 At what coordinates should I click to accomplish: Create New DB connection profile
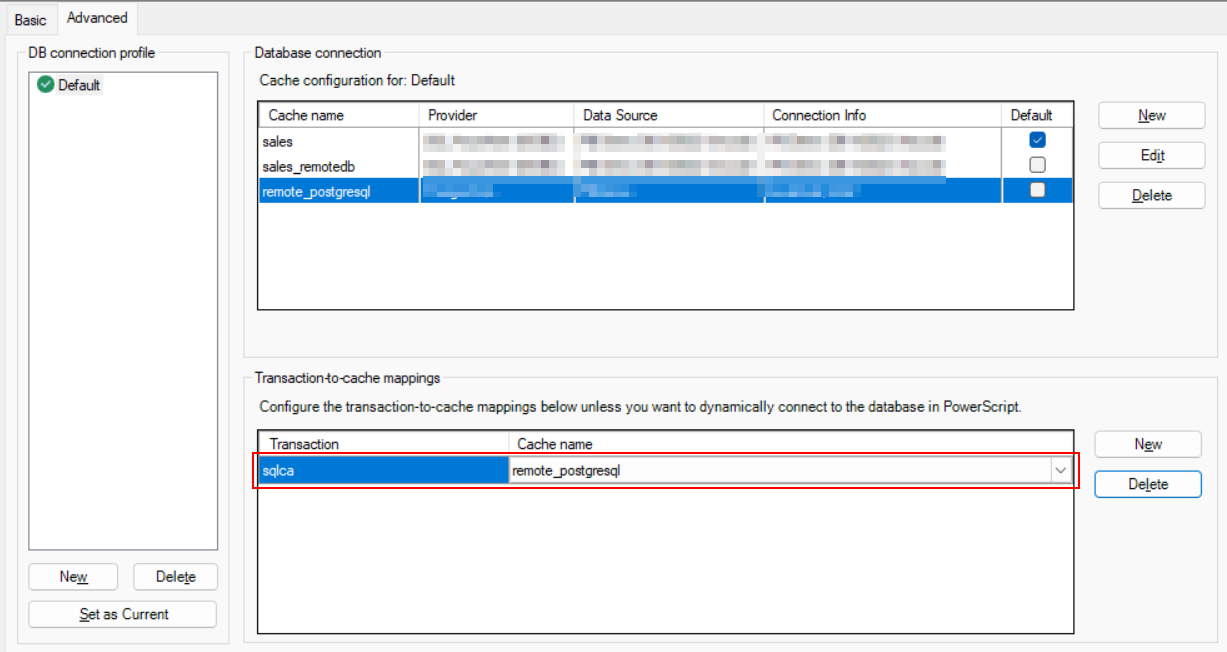pyautogui.click(x=73, y=576)
